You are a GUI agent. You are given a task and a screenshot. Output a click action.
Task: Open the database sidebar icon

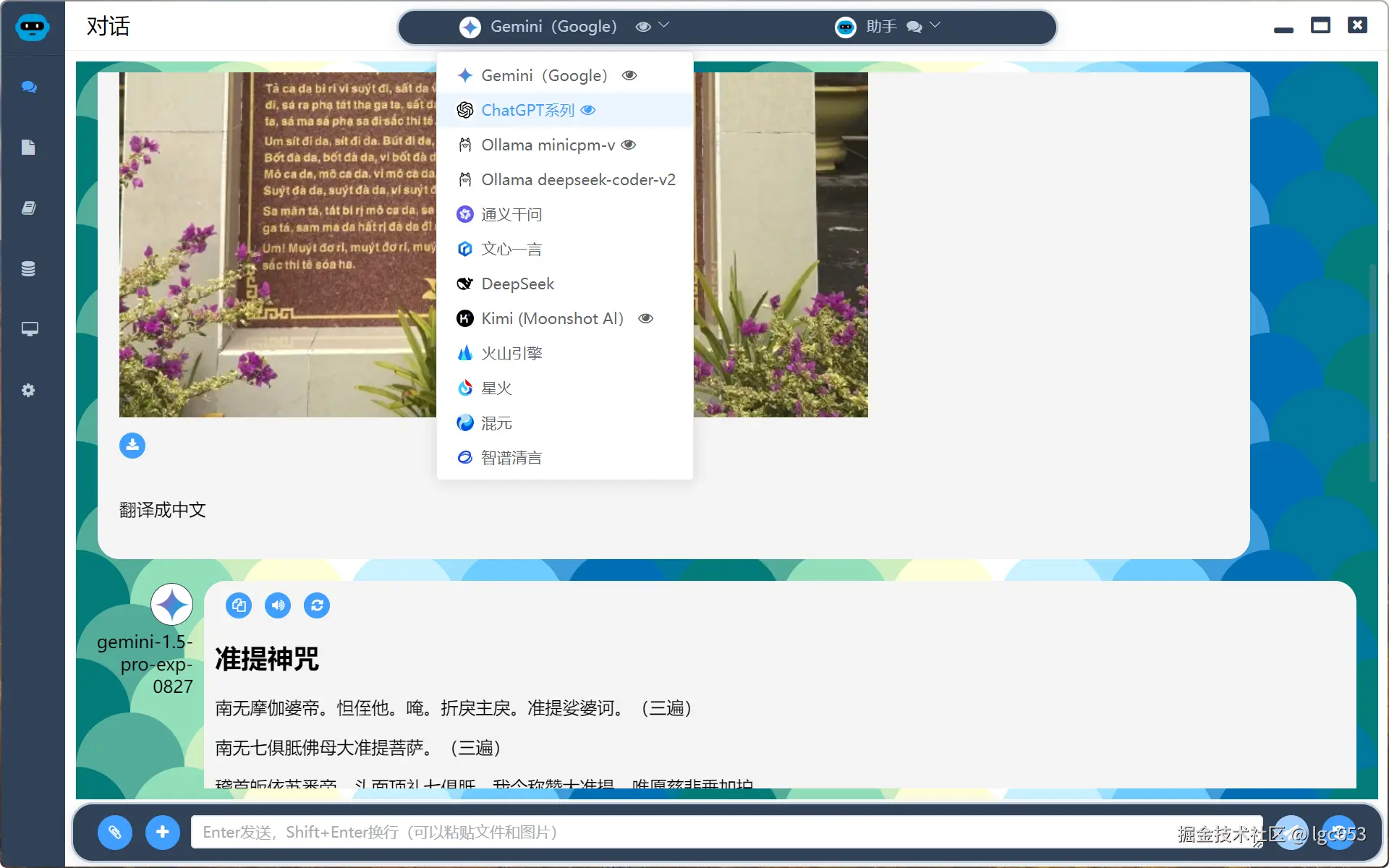tap(29, 268)
